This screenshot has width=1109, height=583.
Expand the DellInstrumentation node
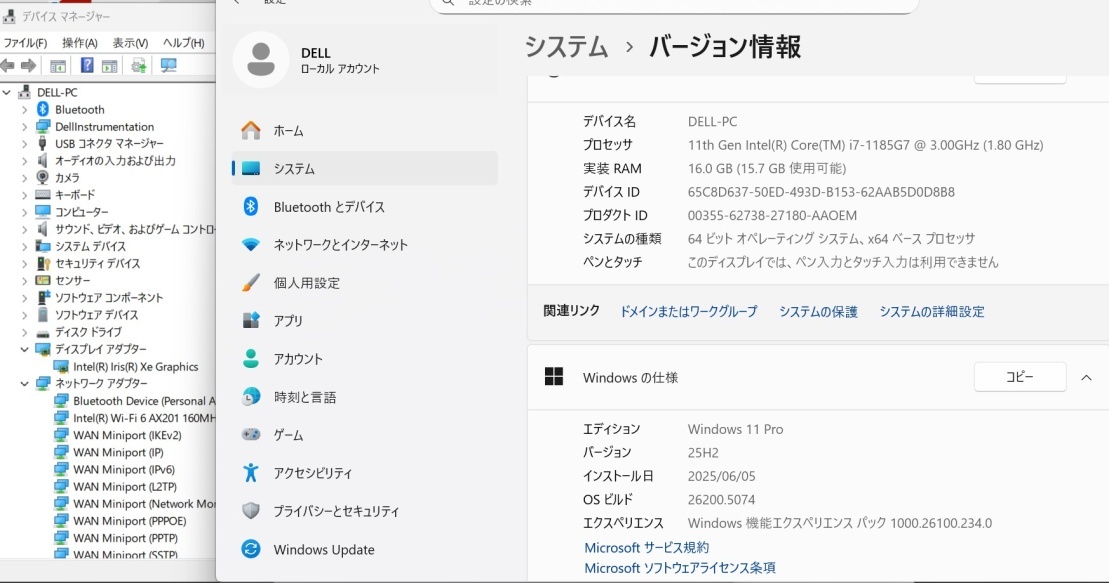coord(25,127)
